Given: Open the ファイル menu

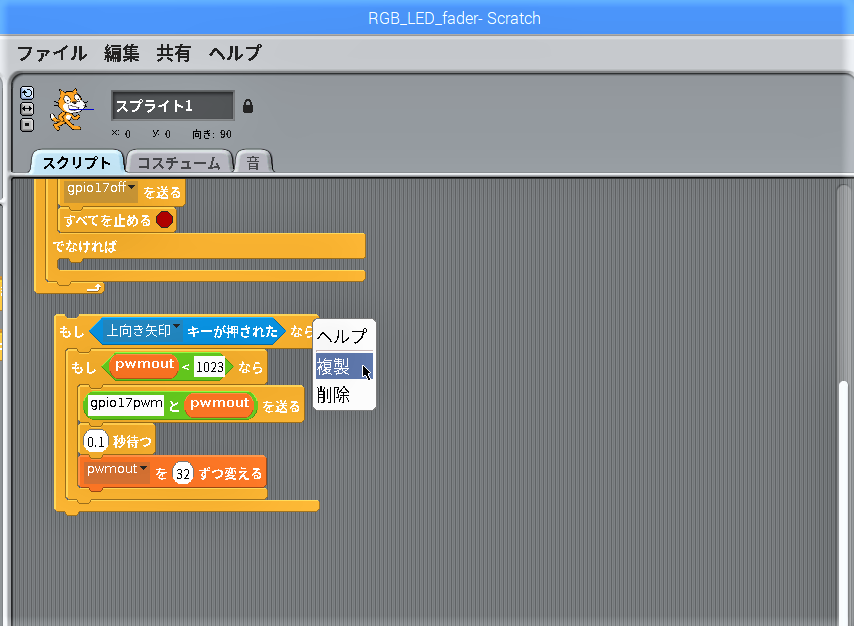Looking at the screenshot, I should click(x=52, y=53).
